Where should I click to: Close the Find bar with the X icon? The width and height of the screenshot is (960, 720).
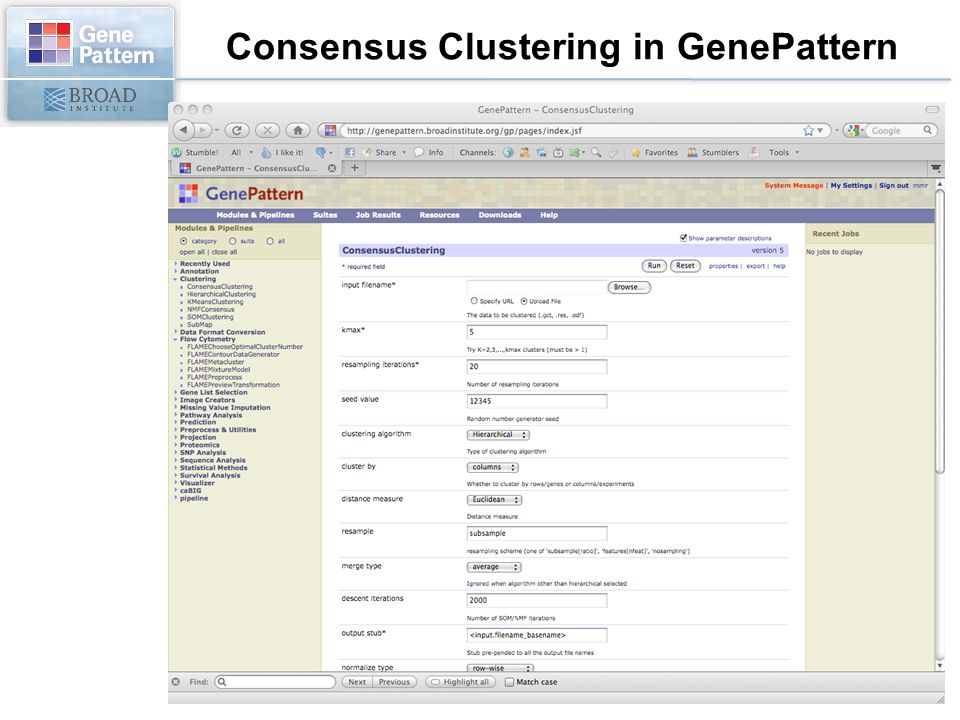(x=176, y=681)
